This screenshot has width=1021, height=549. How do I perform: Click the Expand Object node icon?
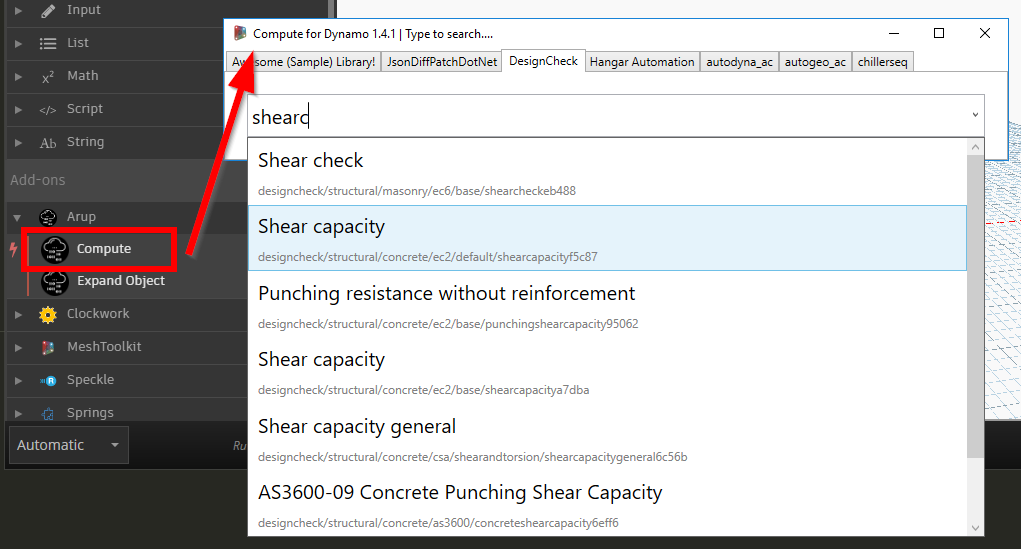click(55, 281)
